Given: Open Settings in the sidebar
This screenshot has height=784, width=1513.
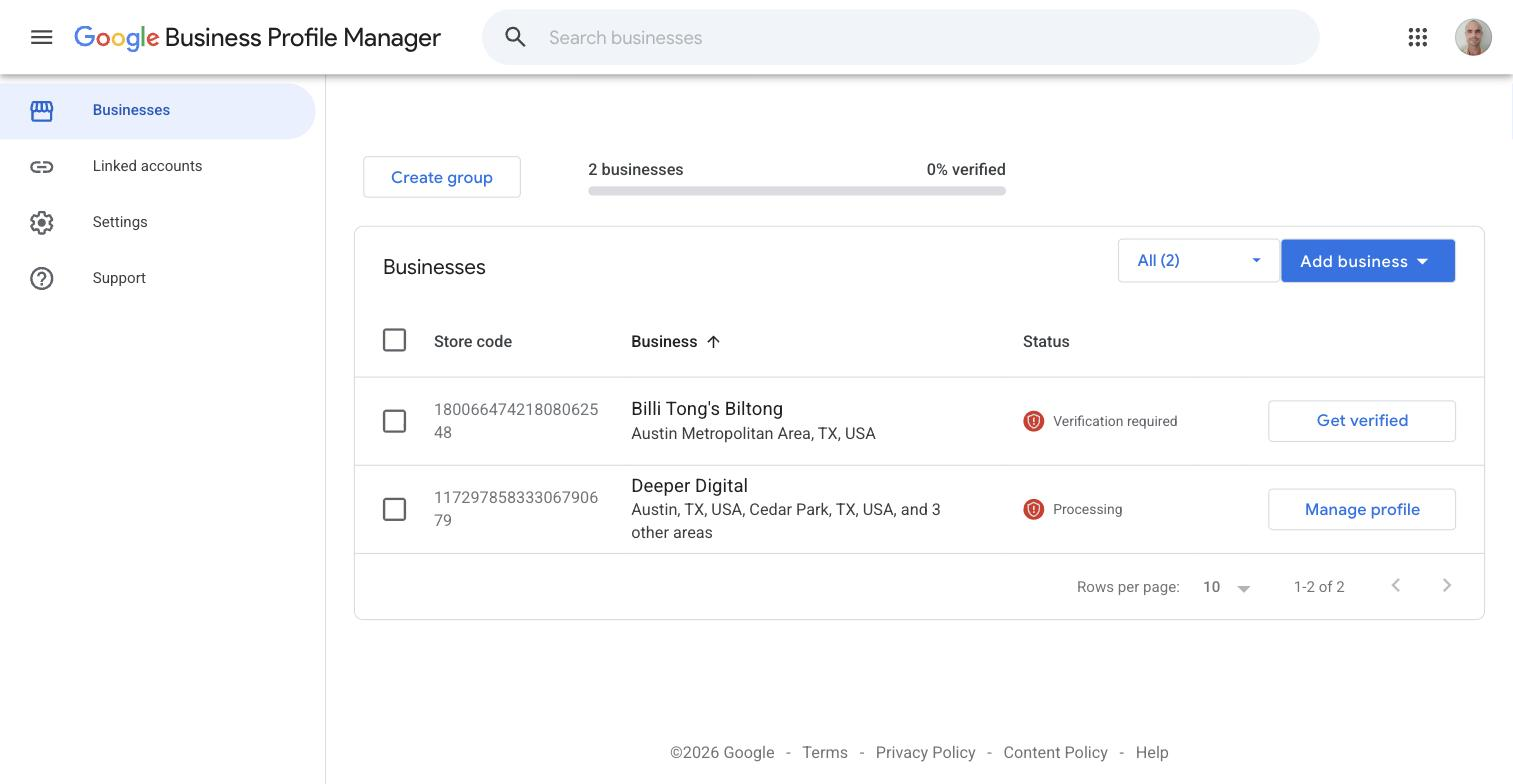Looking at the screenshot, I should click(x=158, y=222).
